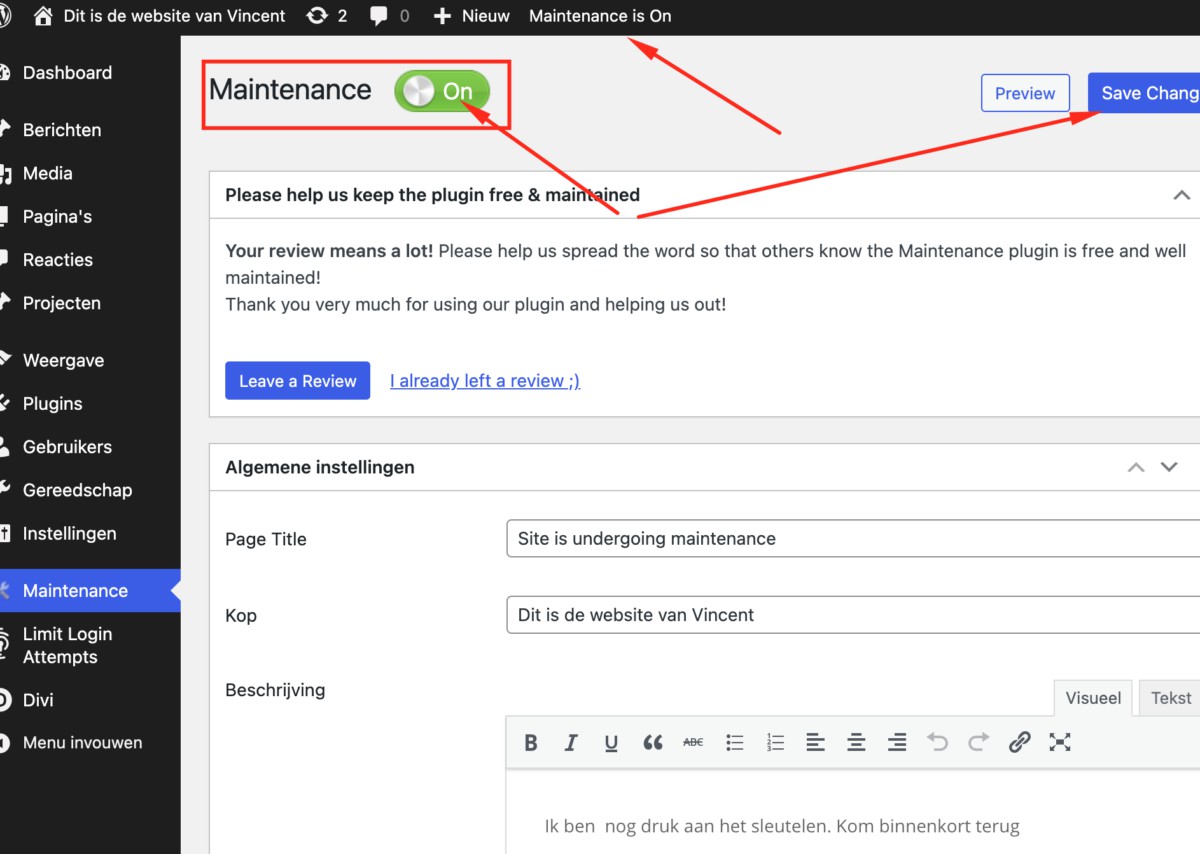This screenshot has height=854, width=1200.
Task: Click the Bold formatting icon
Action: coord(531,742)
